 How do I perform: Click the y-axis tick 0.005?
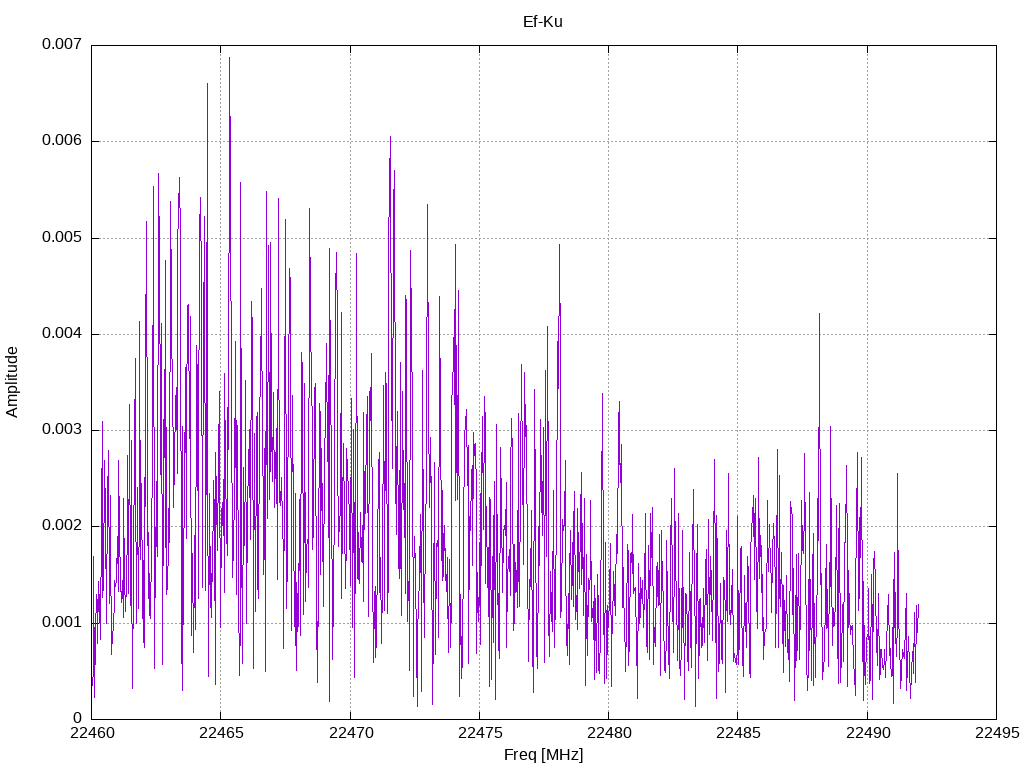coord(62,237)
